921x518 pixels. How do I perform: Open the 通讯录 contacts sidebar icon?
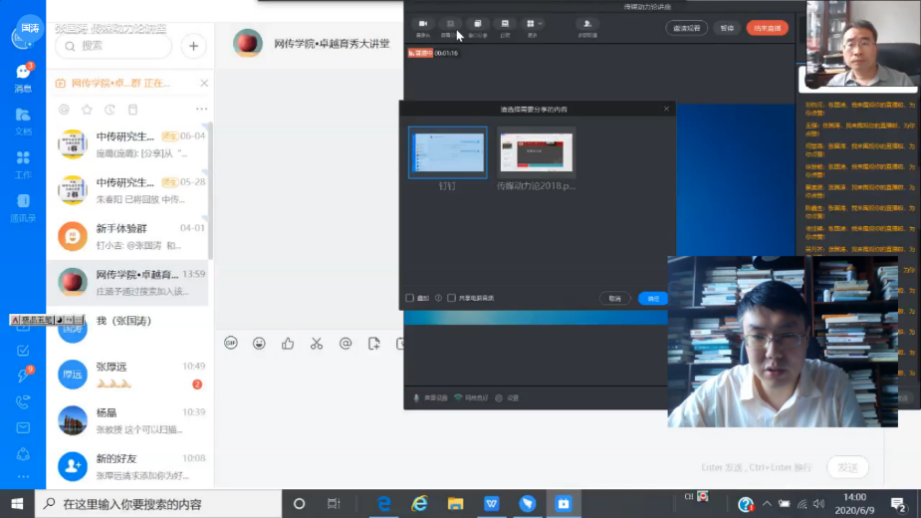coord(23,206)
